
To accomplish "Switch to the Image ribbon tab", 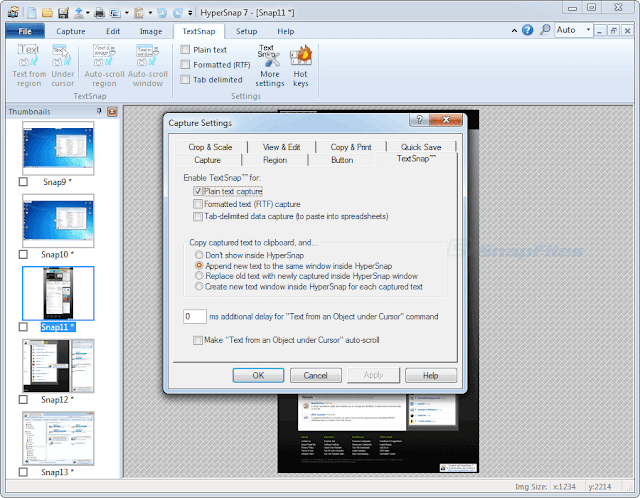I will 151,31.
